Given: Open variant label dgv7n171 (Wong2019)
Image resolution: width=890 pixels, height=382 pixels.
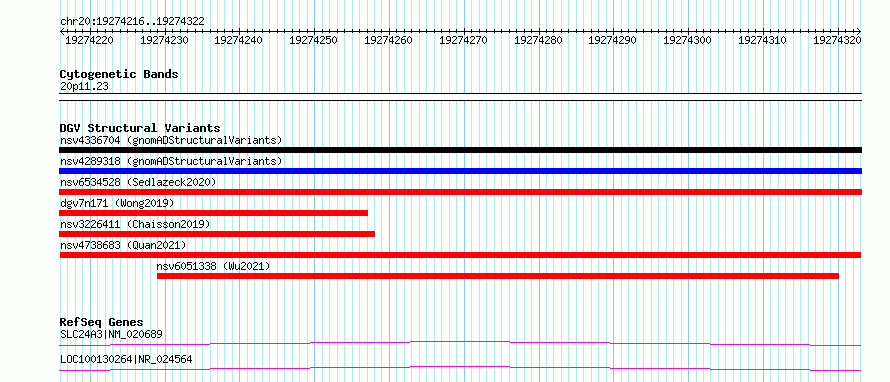Looking at the screenshot, I should click(117, 203).
